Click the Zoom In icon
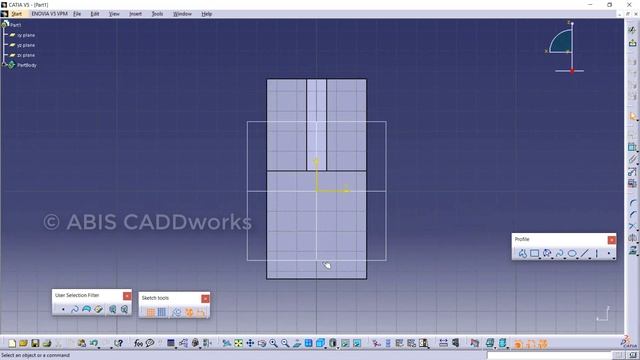The width and height of the screenshot is (640, 360). click(x=273, y=343)
